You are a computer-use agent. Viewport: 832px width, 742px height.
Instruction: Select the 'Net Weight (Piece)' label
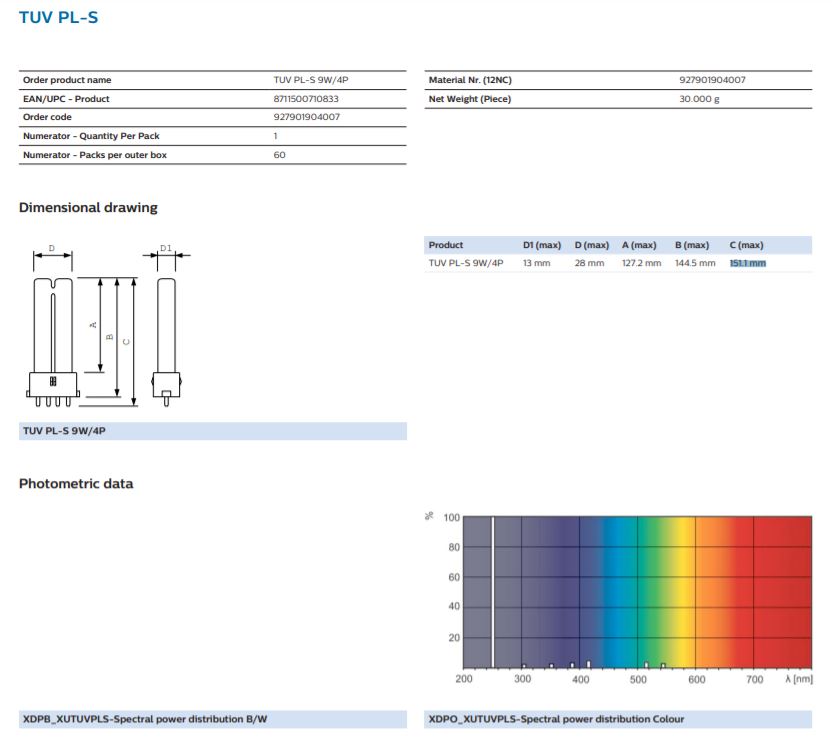(x=470, y=99)
